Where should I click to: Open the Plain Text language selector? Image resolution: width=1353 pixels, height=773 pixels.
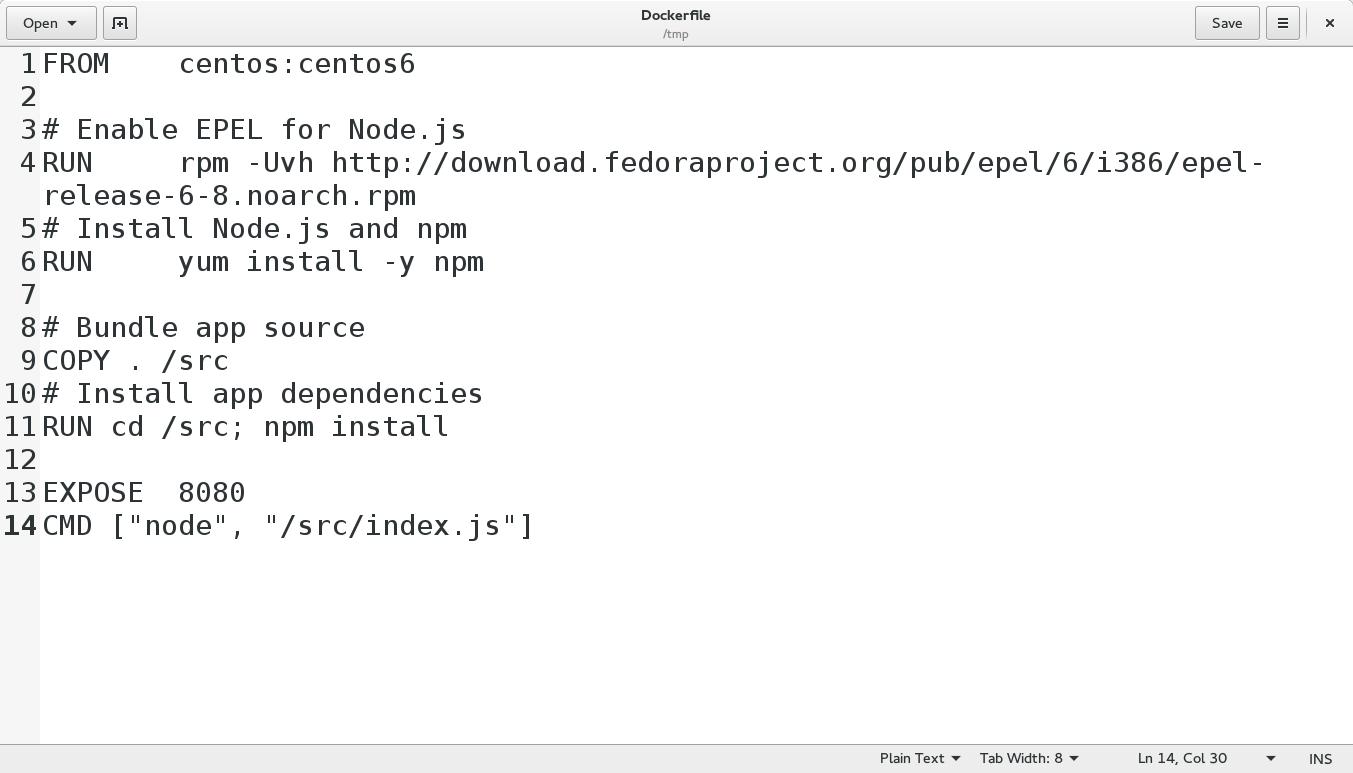point(920,758)
